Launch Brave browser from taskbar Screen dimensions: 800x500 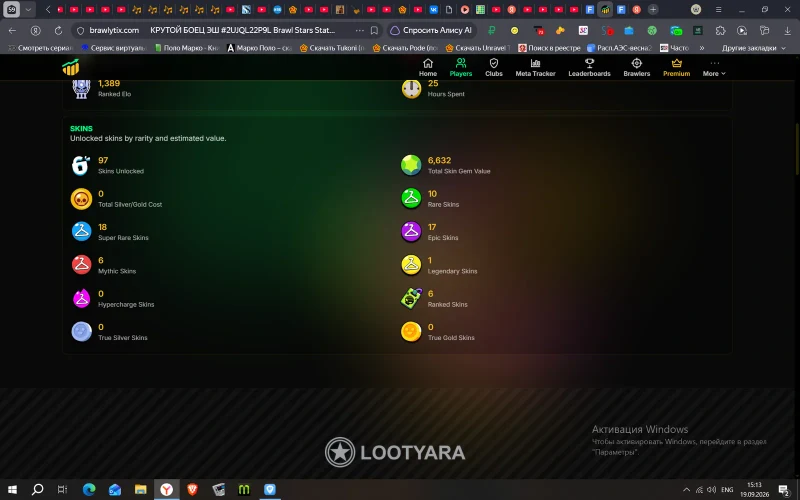pos(192,489)
